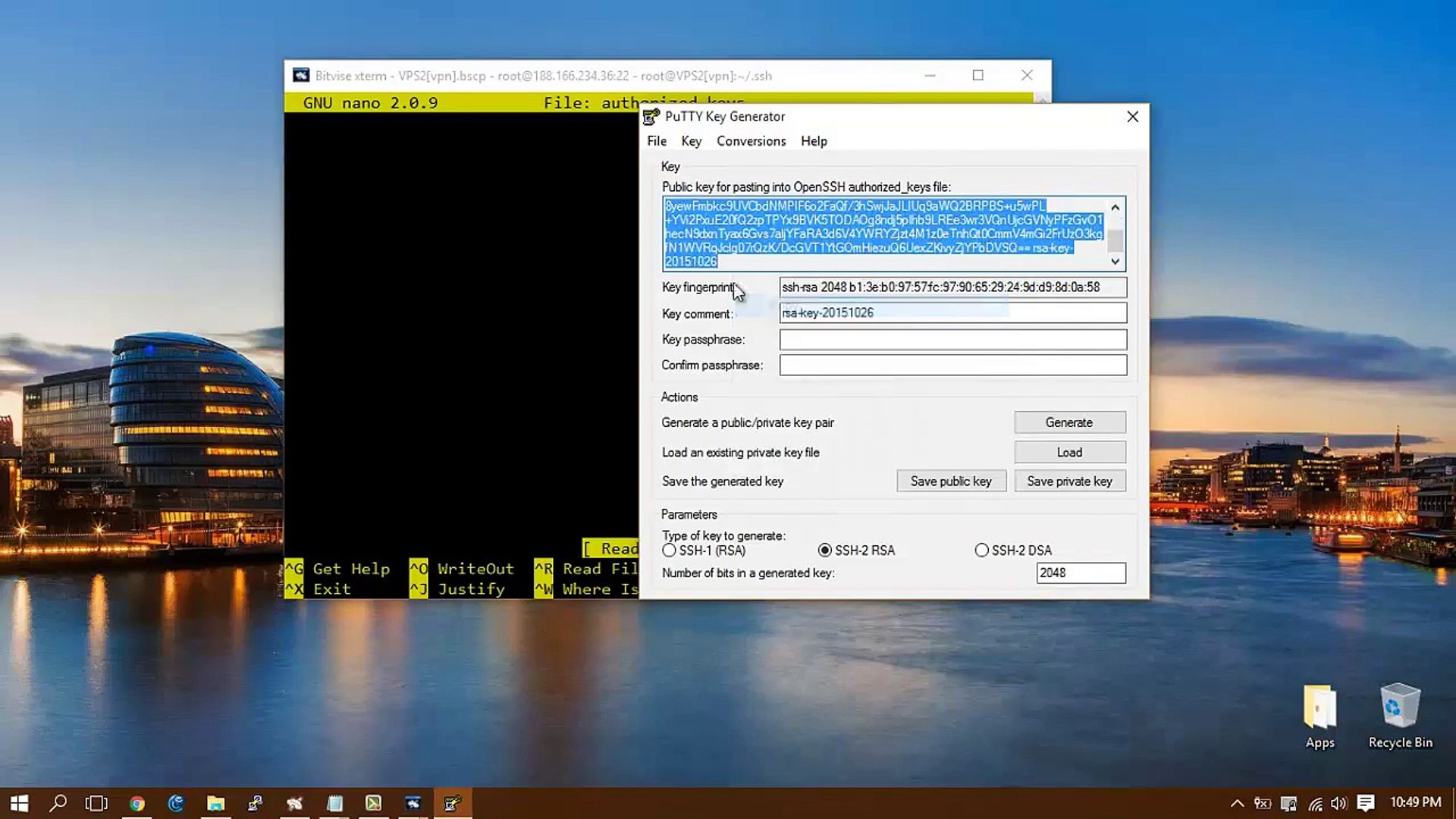Open Notepad from the taskbar
The height and width of the screenshot is (819, 1456).
(x=334, y=802)
